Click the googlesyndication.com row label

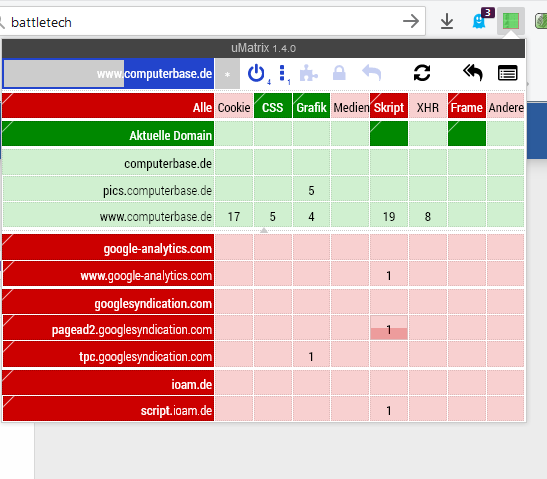(108, 302)
